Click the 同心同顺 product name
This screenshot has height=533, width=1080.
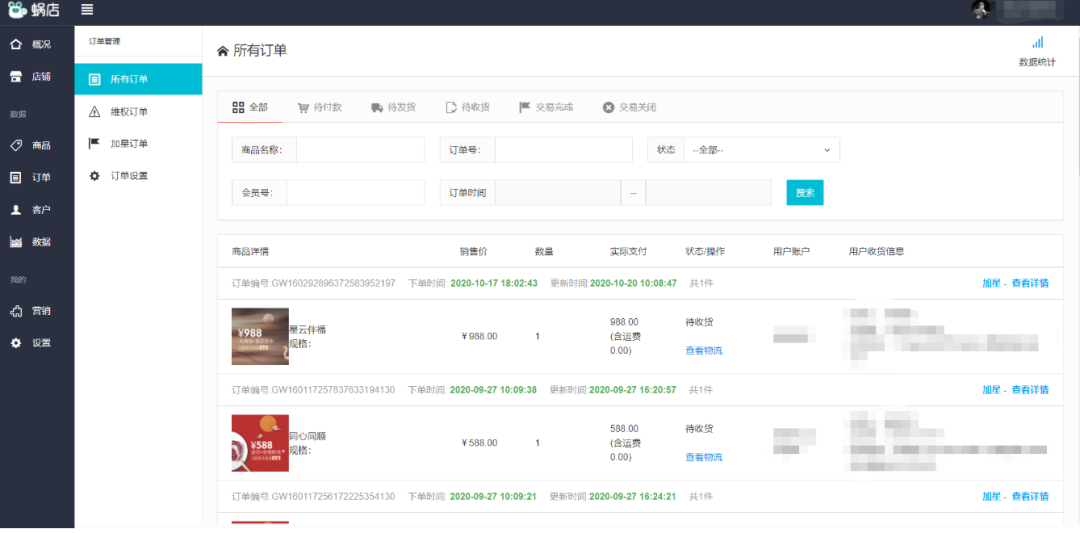[x=307, y=436]
